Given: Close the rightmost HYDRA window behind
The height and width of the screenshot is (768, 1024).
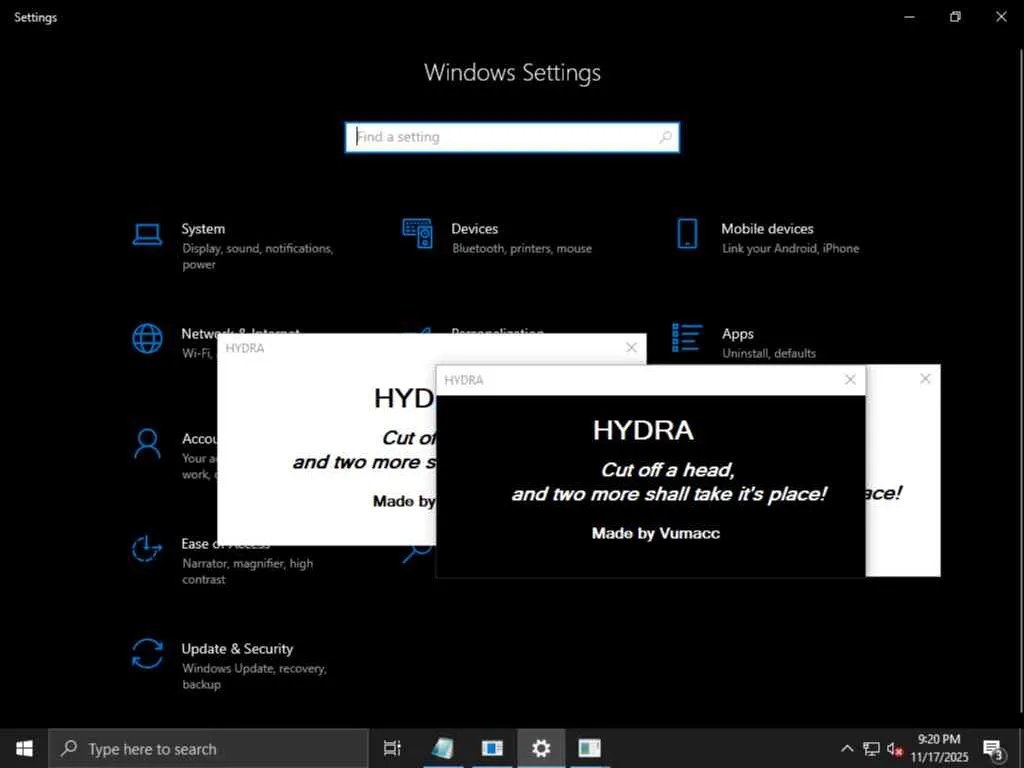Looking at the screenshot, I should pos(925,379).
